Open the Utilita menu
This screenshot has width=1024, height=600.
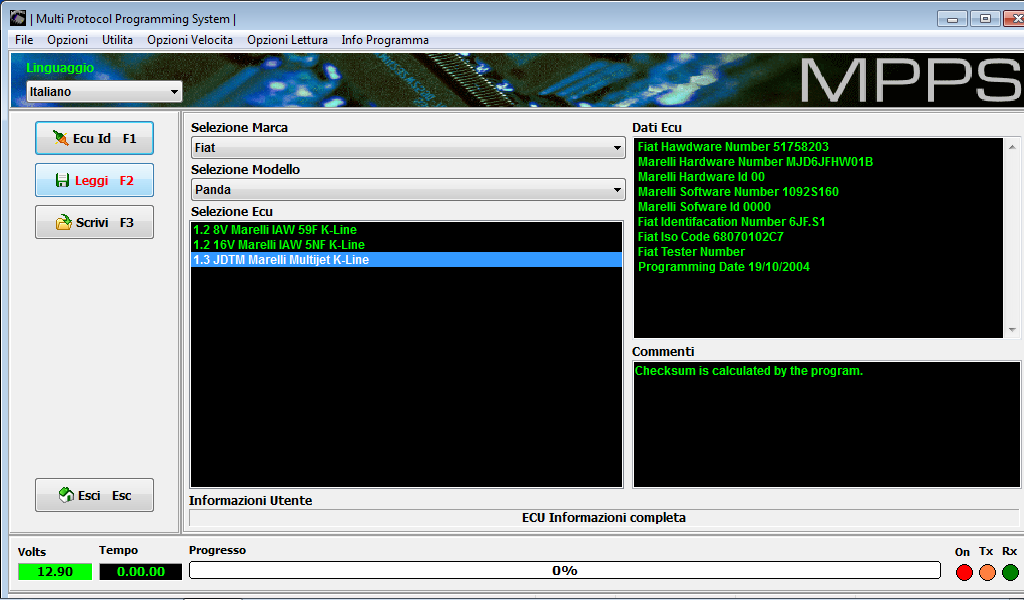pos(118,40)
